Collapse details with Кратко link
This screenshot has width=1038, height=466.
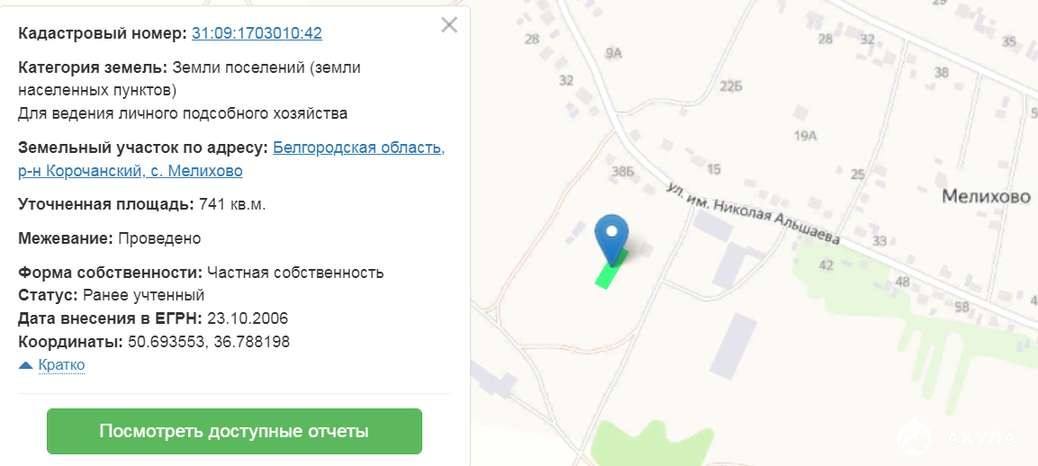pyautogui.click(x=62, y=365)
